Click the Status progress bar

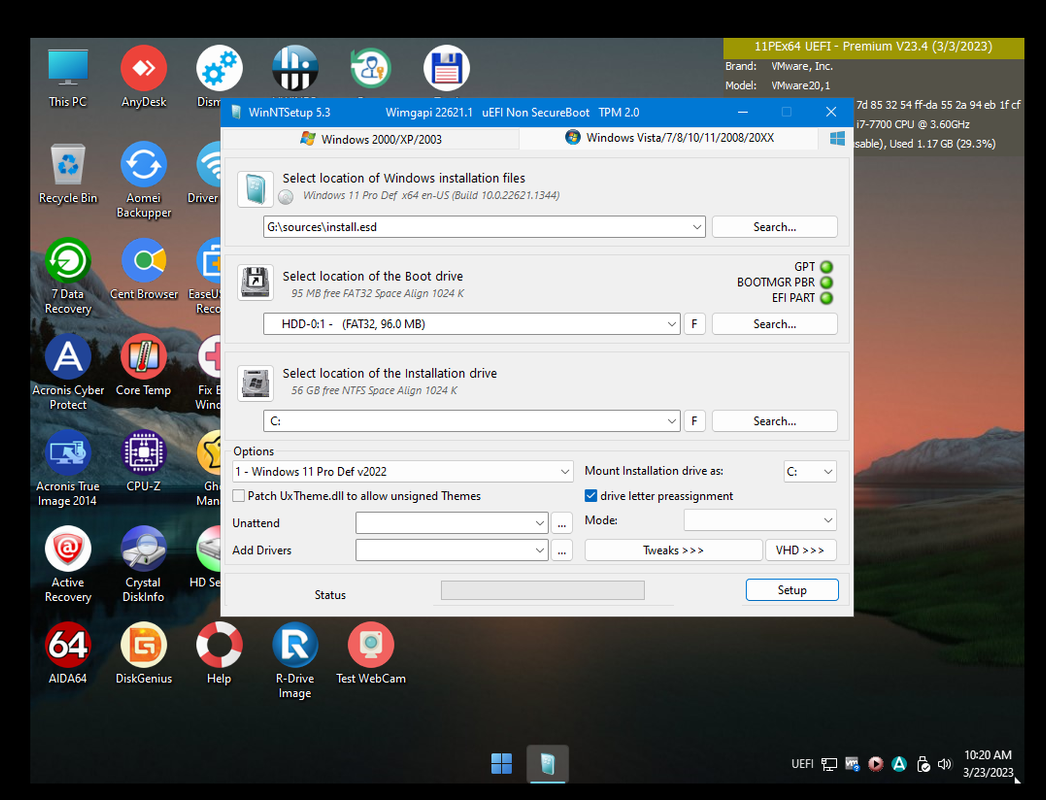(542, 590)
